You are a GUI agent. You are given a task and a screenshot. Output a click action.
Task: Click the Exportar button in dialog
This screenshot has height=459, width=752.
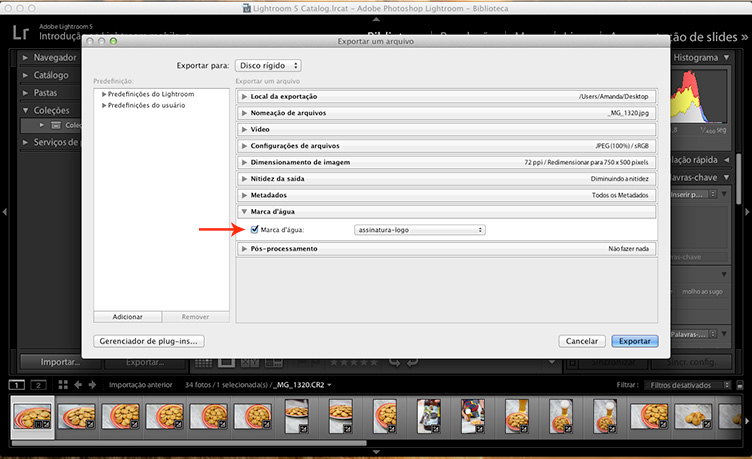tap(634, 341)
